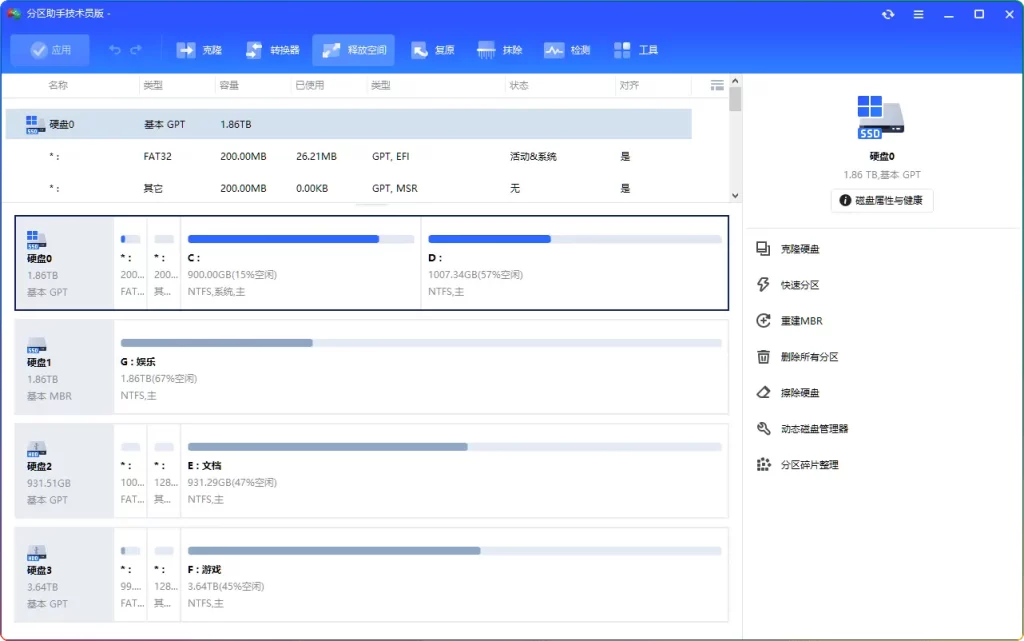Redo the operation arrow
The width and height of the screenshot is (1024, 641).
pyautogui.click(x=136, y=50)
